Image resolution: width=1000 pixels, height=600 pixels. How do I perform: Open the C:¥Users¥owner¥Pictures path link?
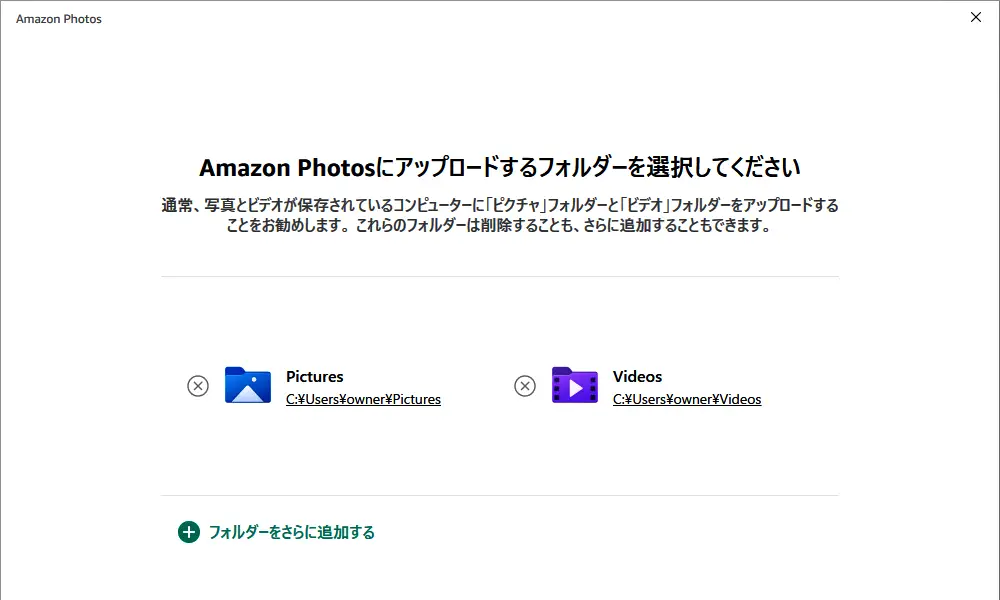tap(363, 399)
